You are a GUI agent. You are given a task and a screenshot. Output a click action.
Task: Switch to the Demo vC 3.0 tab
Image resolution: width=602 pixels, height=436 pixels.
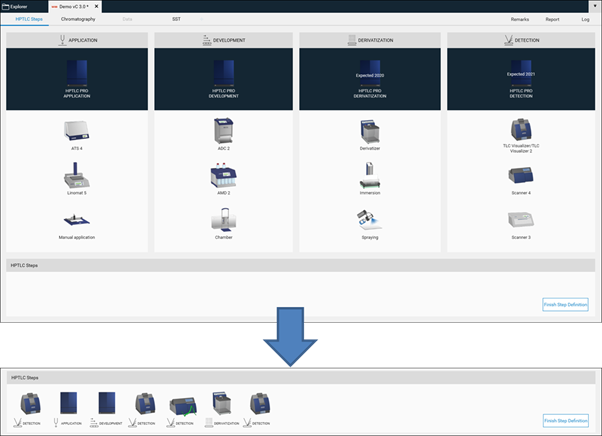(74, 7)
